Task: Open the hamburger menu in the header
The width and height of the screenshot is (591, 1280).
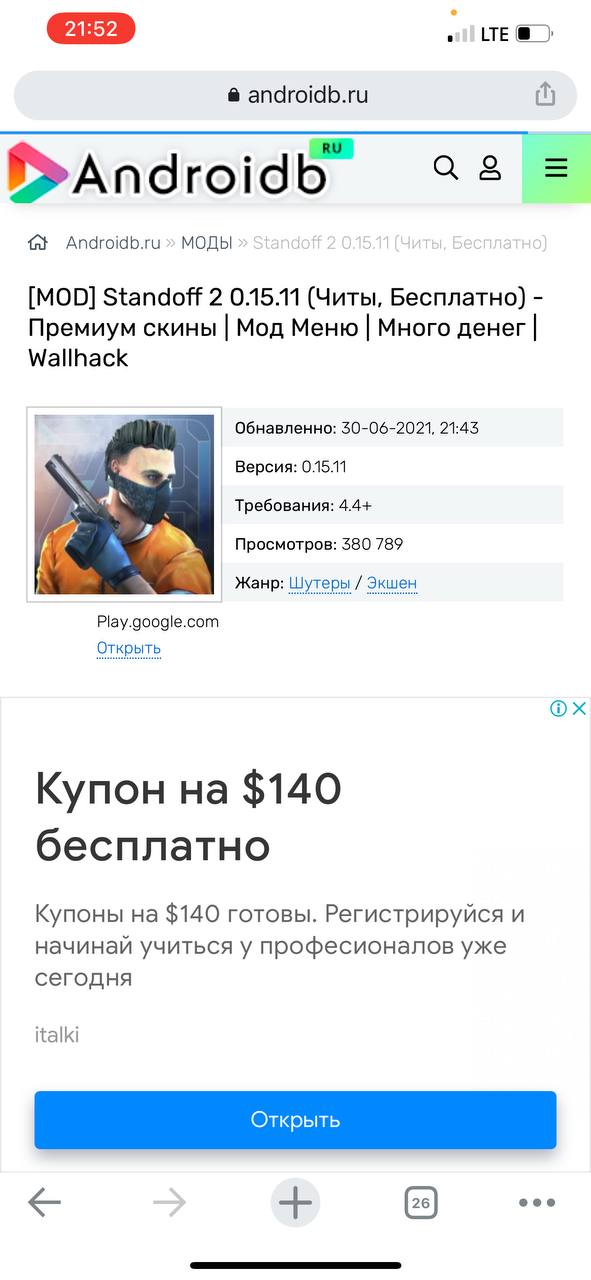Action: [x=556, y=168]
